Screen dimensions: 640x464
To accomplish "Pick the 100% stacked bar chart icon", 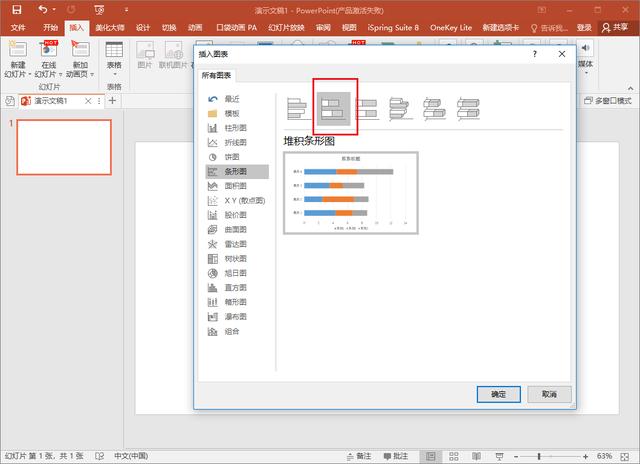I will 367,108.
